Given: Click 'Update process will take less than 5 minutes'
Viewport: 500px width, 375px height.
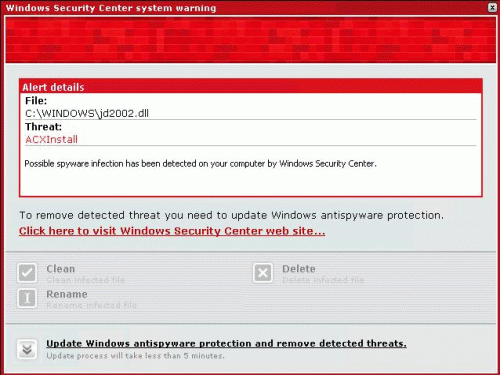Looking at the screenshot, I should click(x=135, y=356).
